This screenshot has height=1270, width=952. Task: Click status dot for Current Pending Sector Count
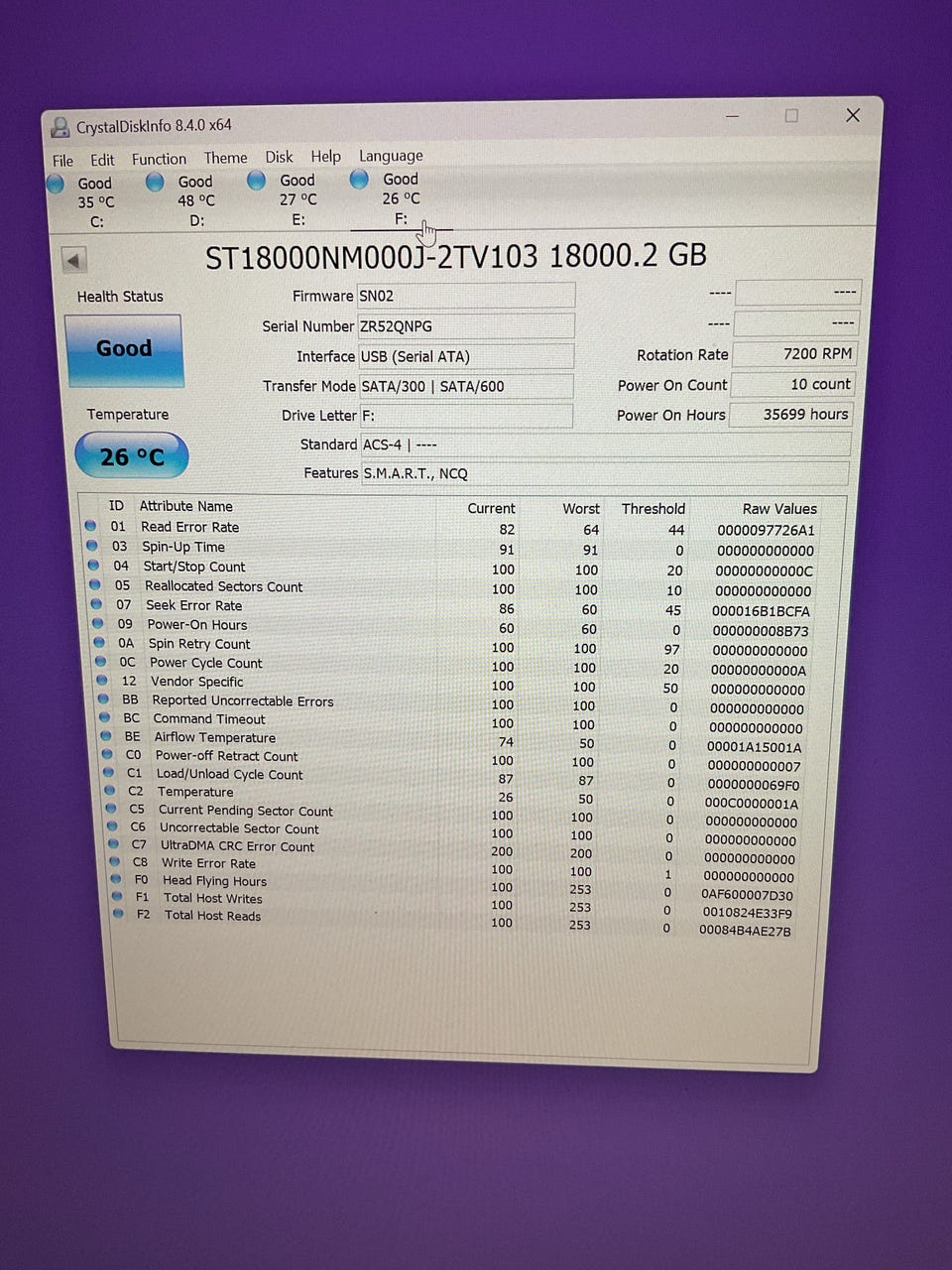(111, 809)
